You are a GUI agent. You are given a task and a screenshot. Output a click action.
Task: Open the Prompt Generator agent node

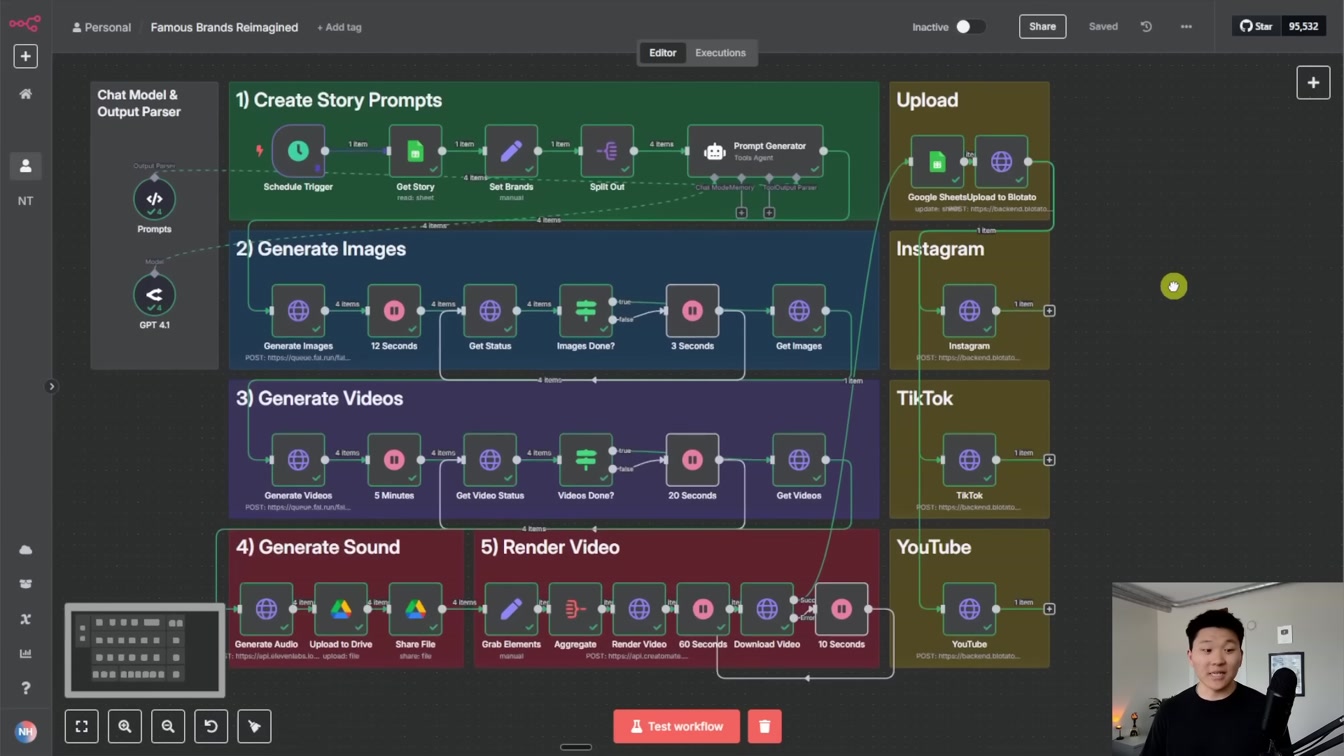tap(755, 151)
